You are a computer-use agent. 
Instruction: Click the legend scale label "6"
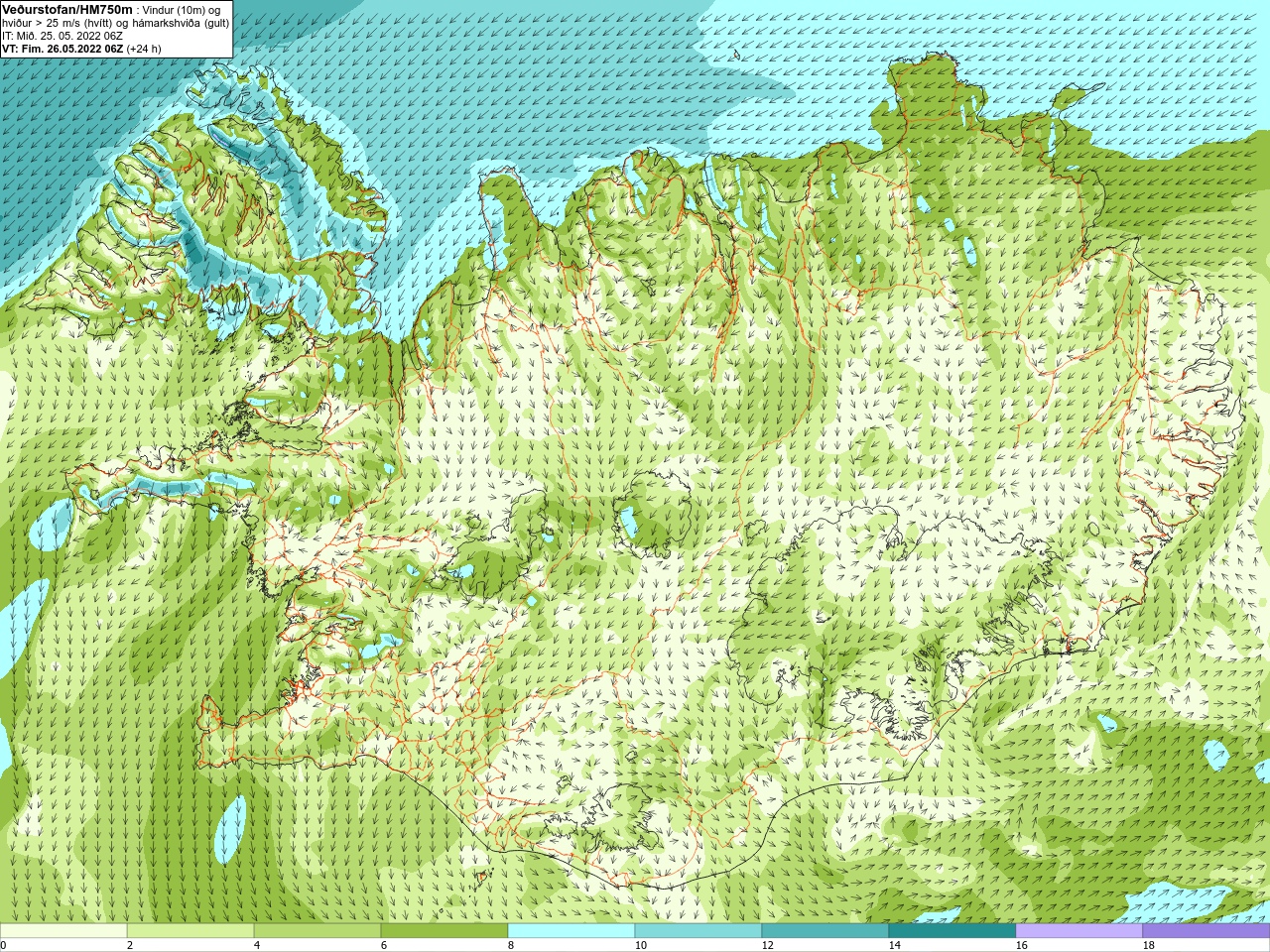[x=384, y=945]
